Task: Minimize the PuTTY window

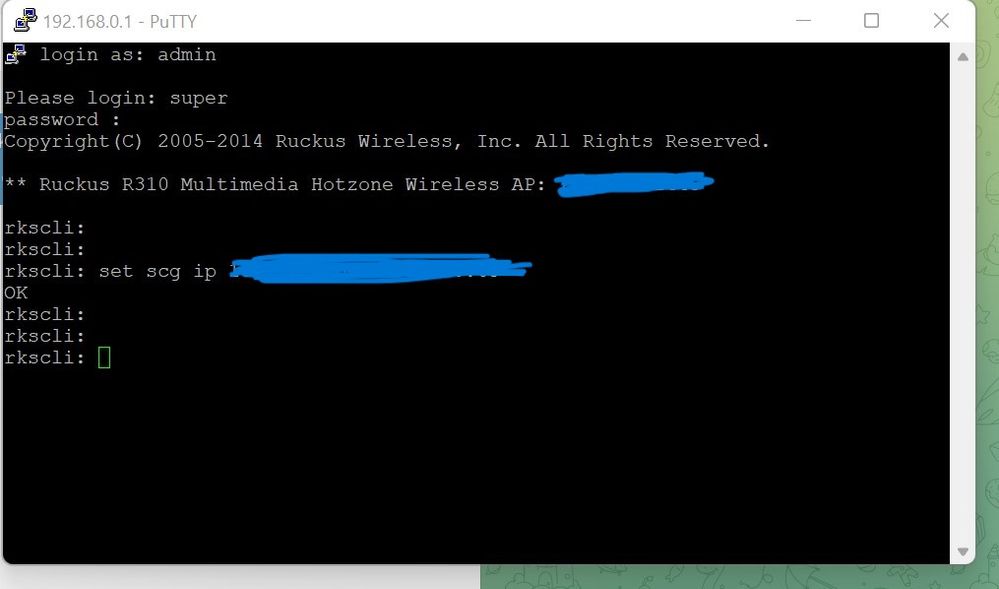Action: click(803, 20)
